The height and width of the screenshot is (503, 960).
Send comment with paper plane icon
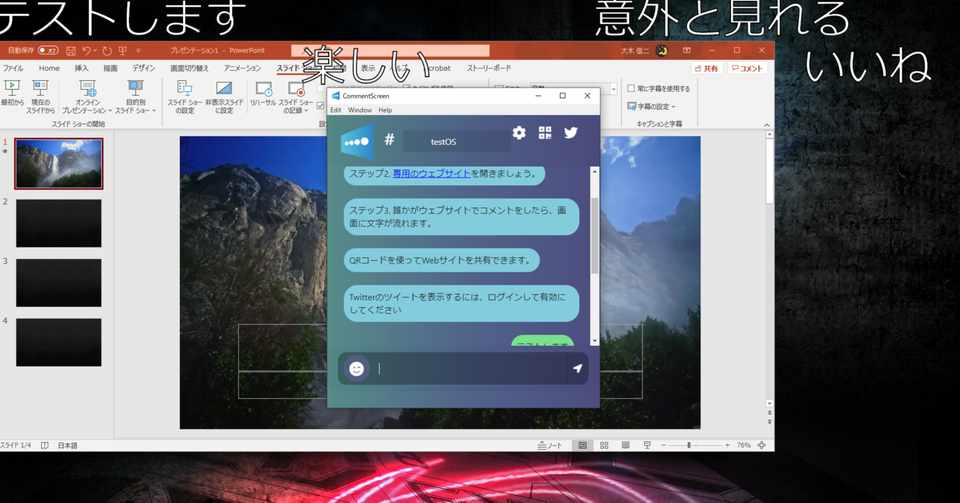click(x=577, y=368)
